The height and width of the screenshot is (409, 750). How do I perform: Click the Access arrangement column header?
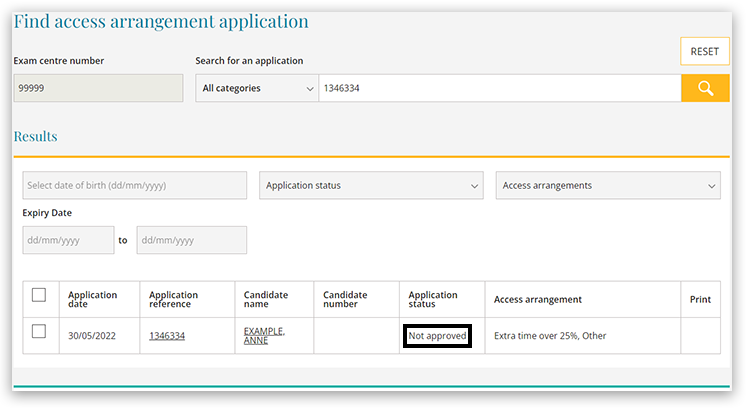538,299
